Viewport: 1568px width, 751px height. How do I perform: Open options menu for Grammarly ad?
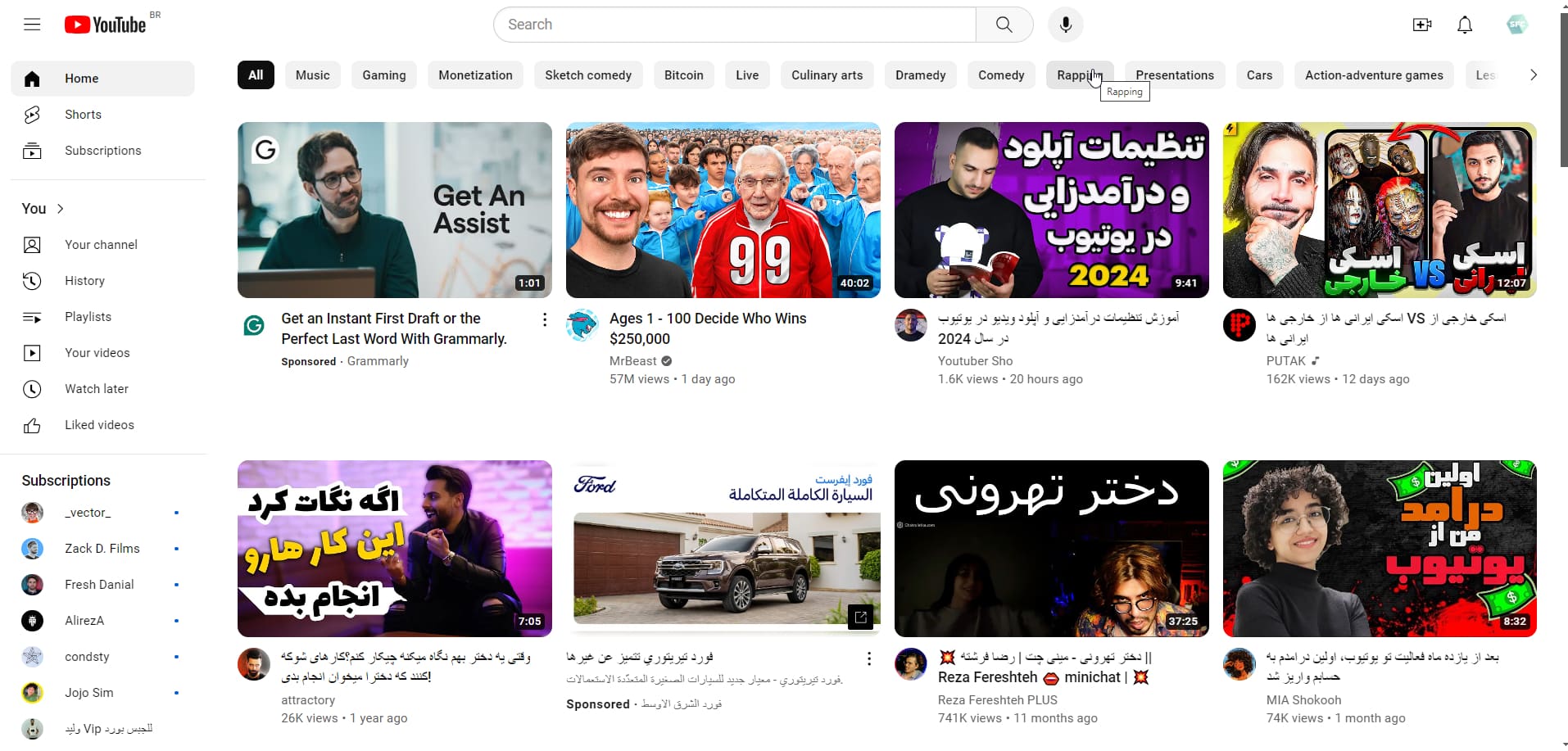(x=545, y=320)
